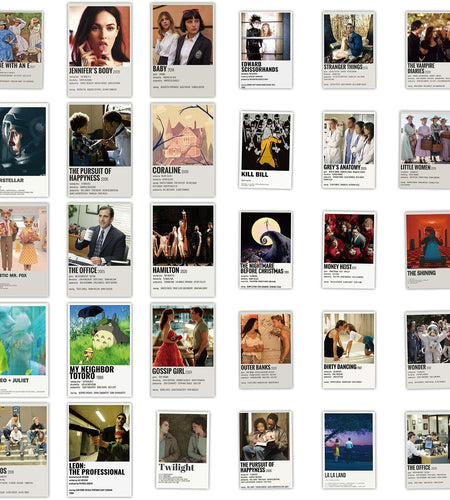This screenshot has height=500, width=450.
Task: Select The Shining red hallway poster image
Action: pyautogui.click(x=428, y=241)
